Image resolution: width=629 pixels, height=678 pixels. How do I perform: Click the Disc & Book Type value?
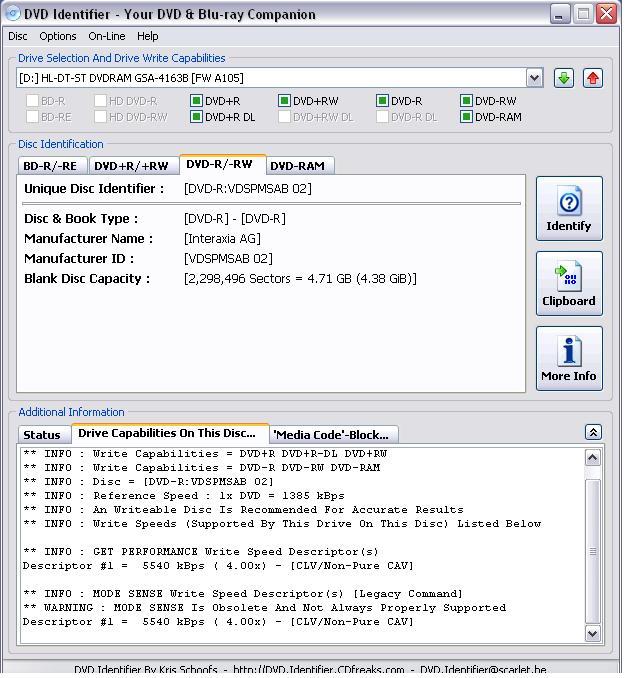235,219
